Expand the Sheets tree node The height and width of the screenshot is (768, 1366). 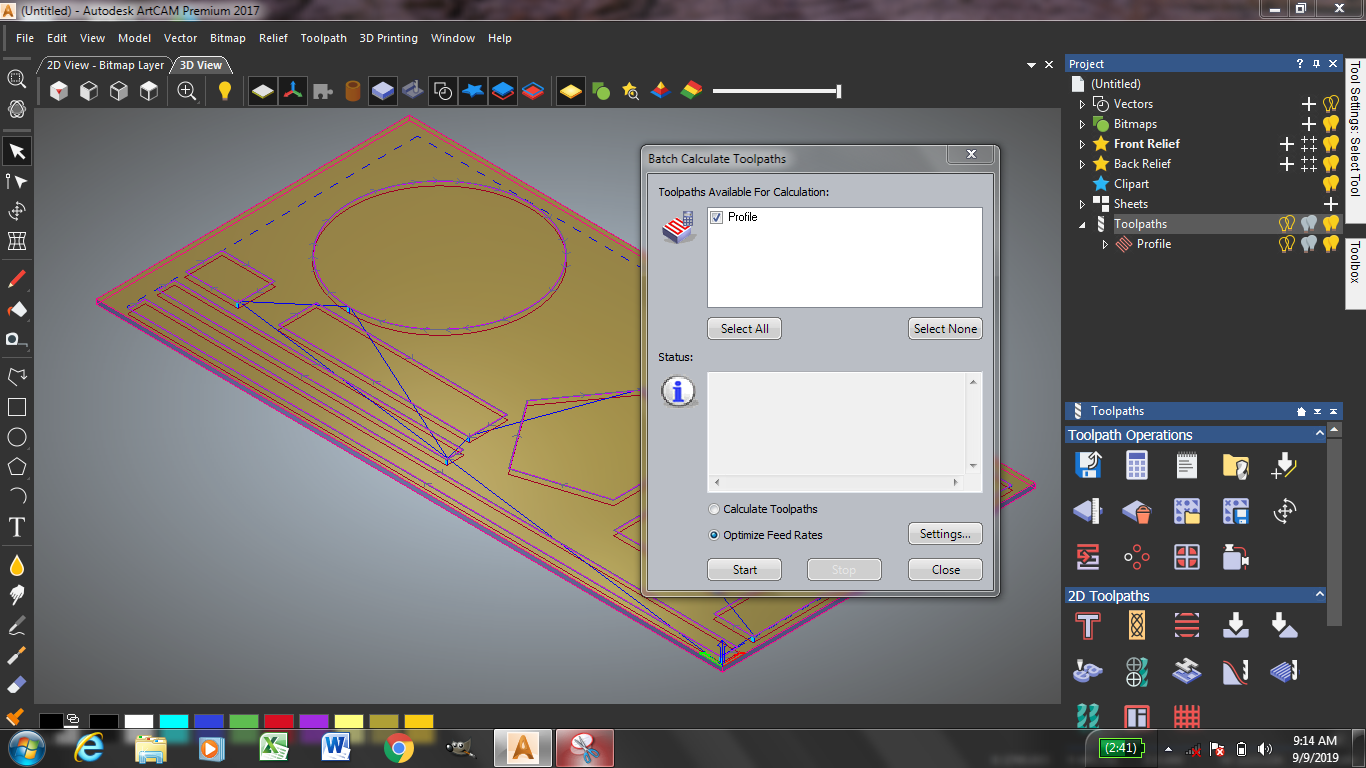[1082, 204]
